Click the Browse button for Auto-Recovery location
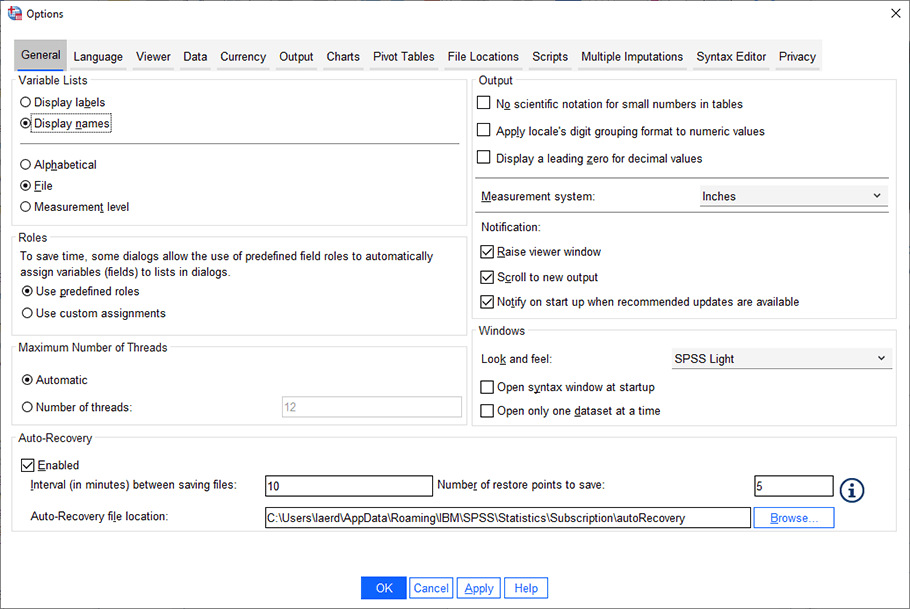This screenshot has height=609, width=910. click(x=794, y=517)
